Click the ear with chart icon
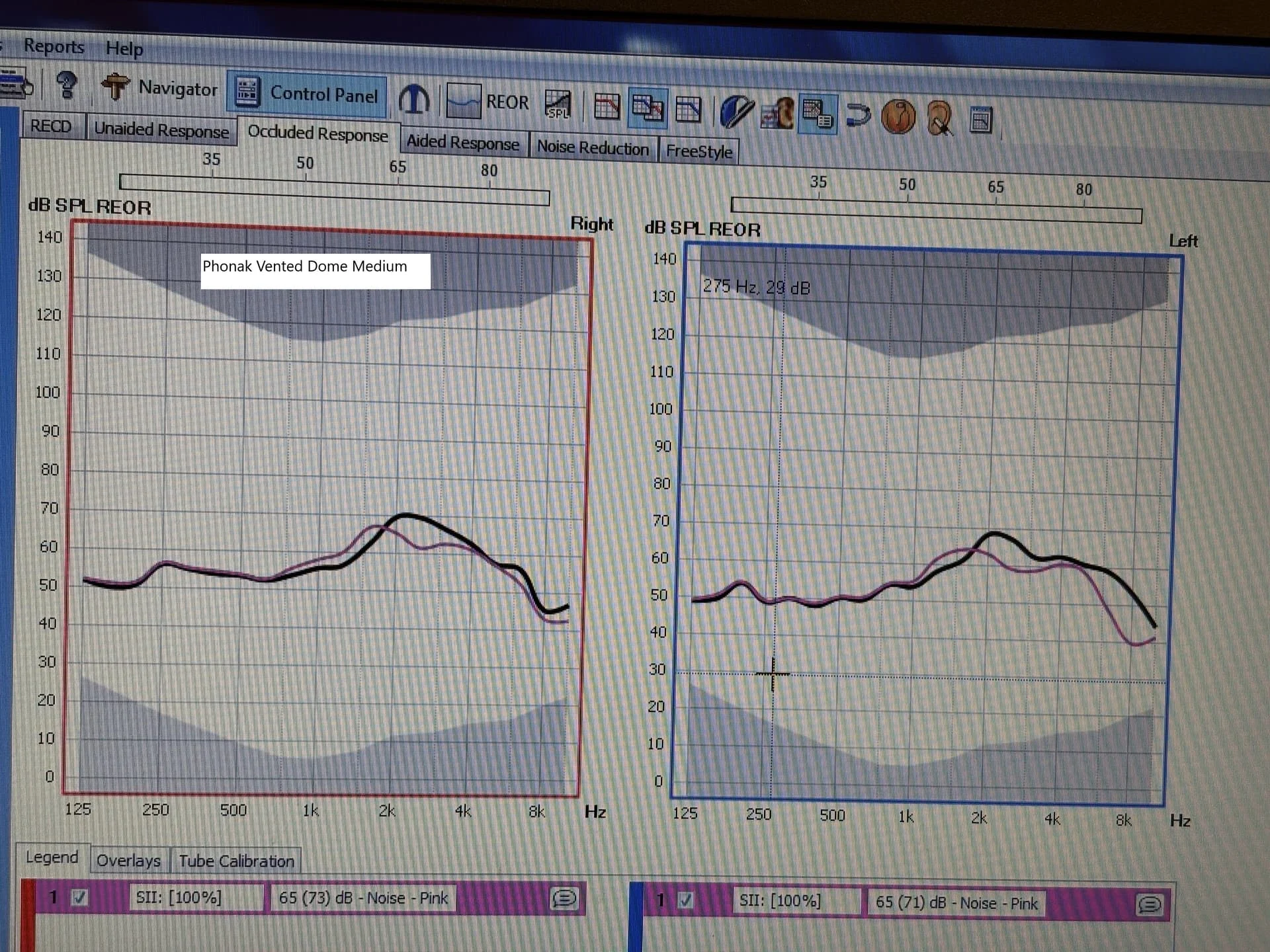The image size is (1270, 952). (x=777, y=114)
